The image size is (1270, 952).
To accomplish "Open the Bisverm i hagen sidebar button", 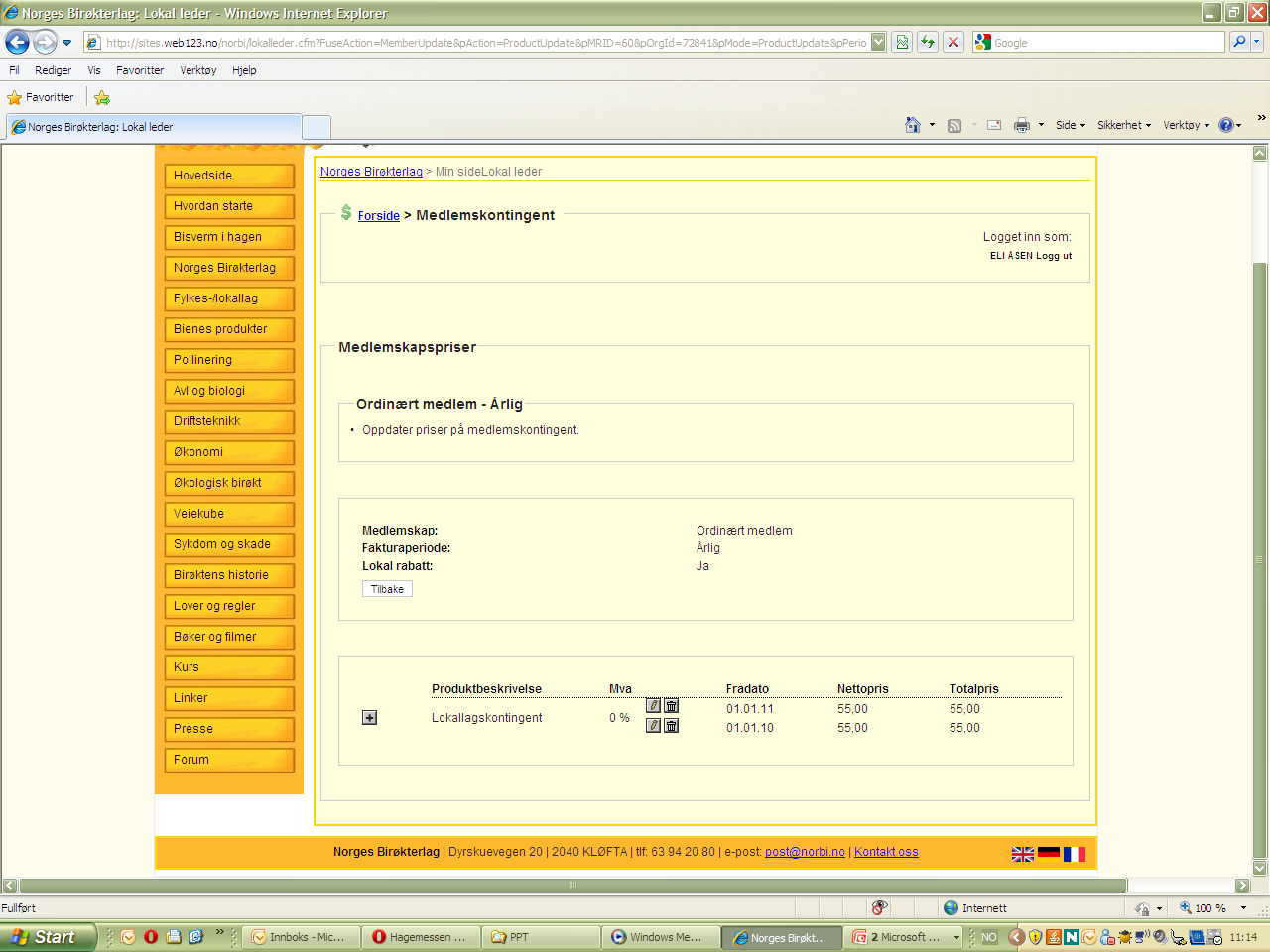I will click(229, 237).
